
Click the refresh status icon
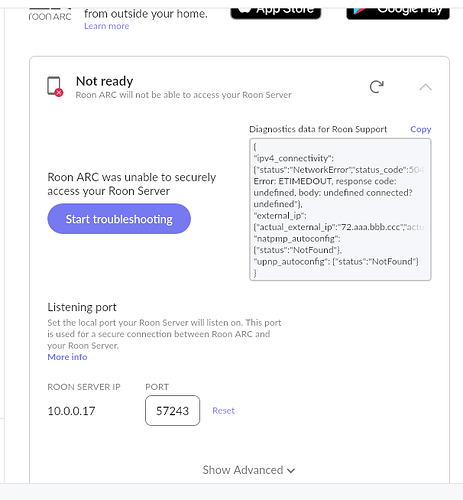[x=377, y=87]
